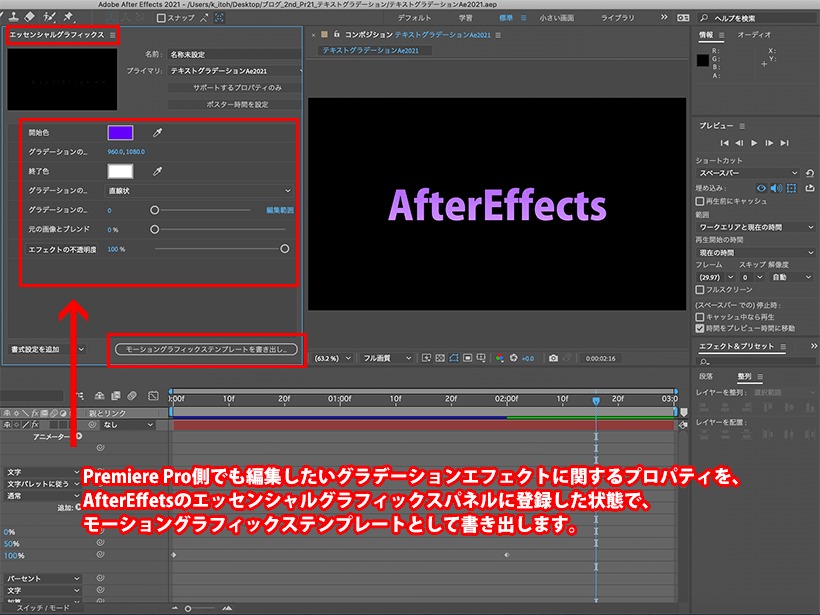Play the preview with the play button
The image size is (820, 615).
pos(754,143)
